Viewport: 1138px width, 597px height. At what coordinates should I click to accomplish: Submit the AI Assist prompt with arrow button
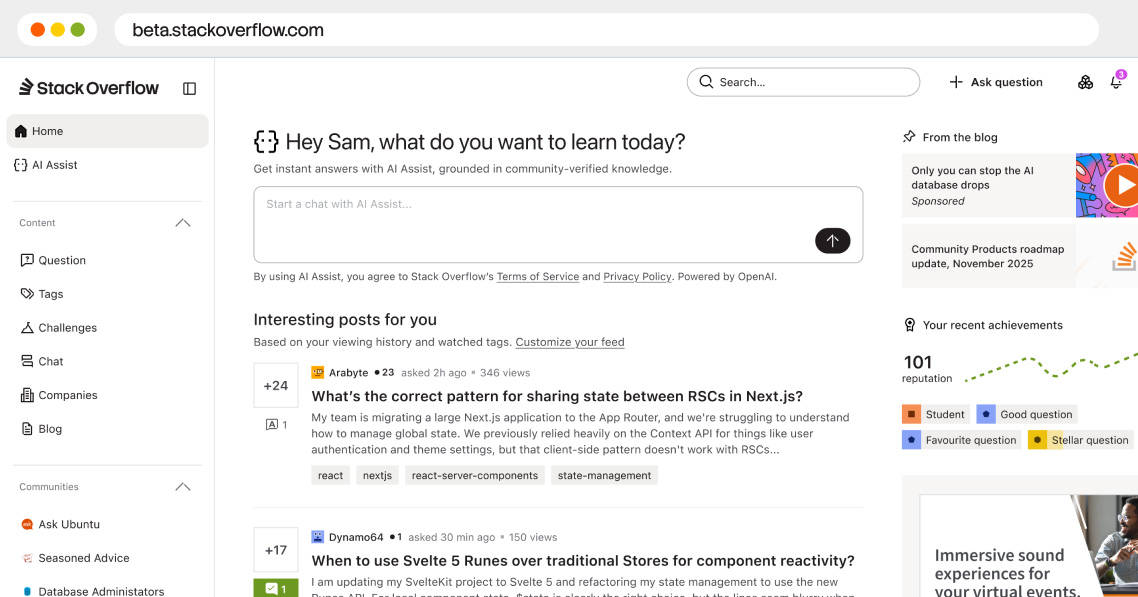pos(833,241)
